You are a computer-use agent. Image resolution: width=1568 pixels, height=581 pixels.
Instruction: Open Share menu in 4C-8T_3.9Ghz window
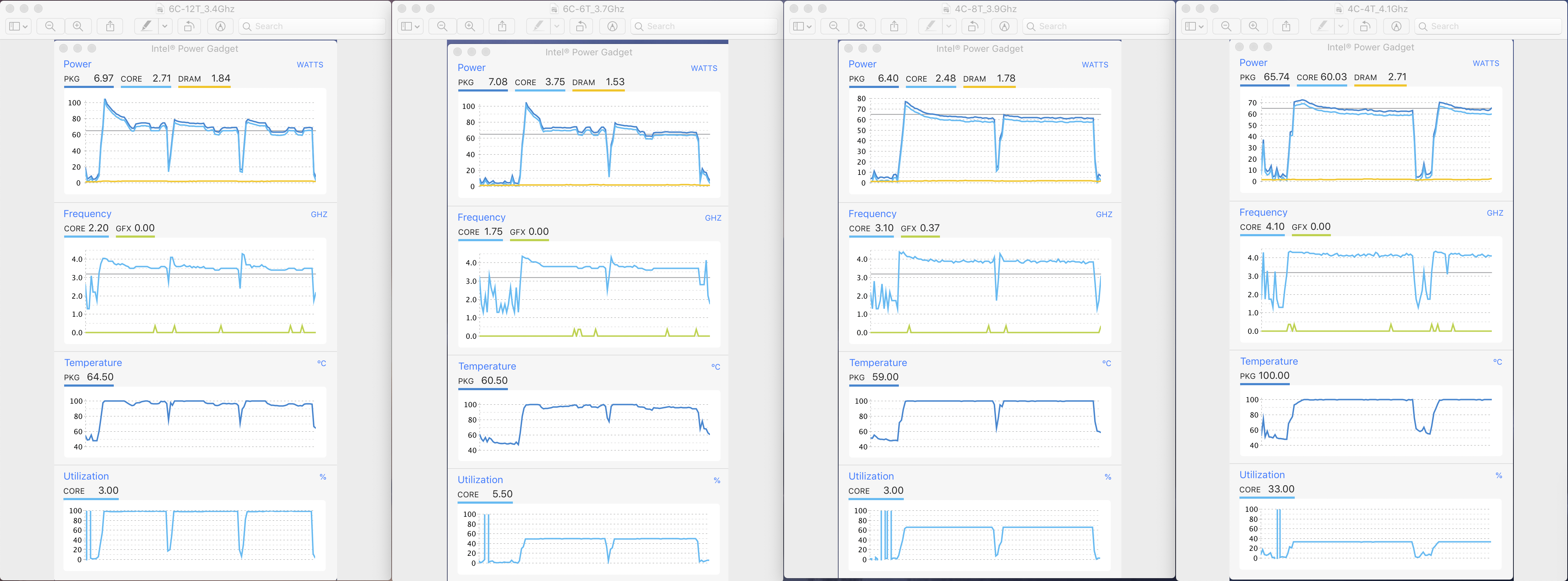894,26
